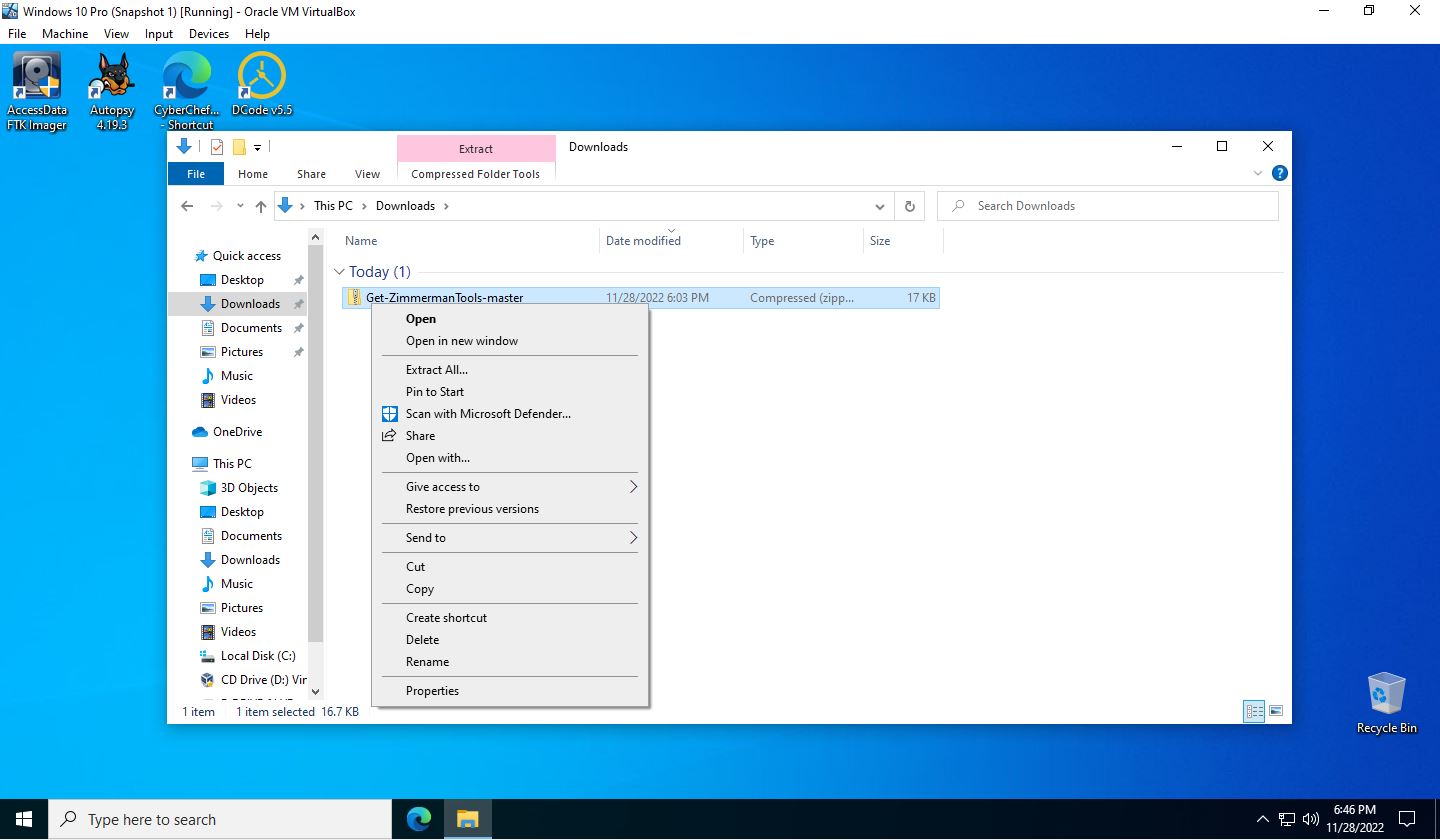Open 3D Objects in navigation pane
This screenshot has width=1440, height=840.
tap(249, 488)
